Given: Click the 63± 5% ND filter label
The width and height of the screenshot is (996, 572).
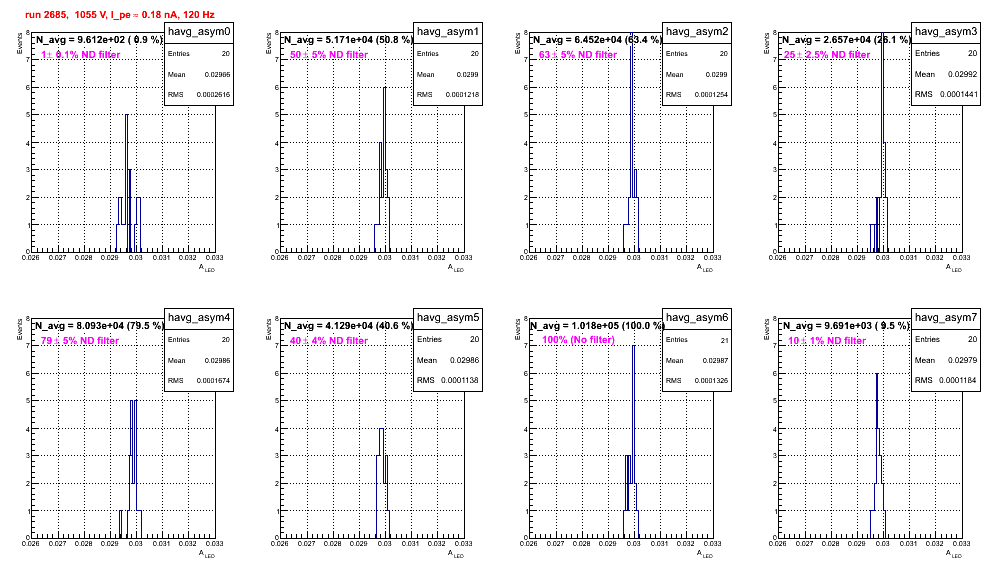Looking at the screenshot, I should [x=578, y=55].
